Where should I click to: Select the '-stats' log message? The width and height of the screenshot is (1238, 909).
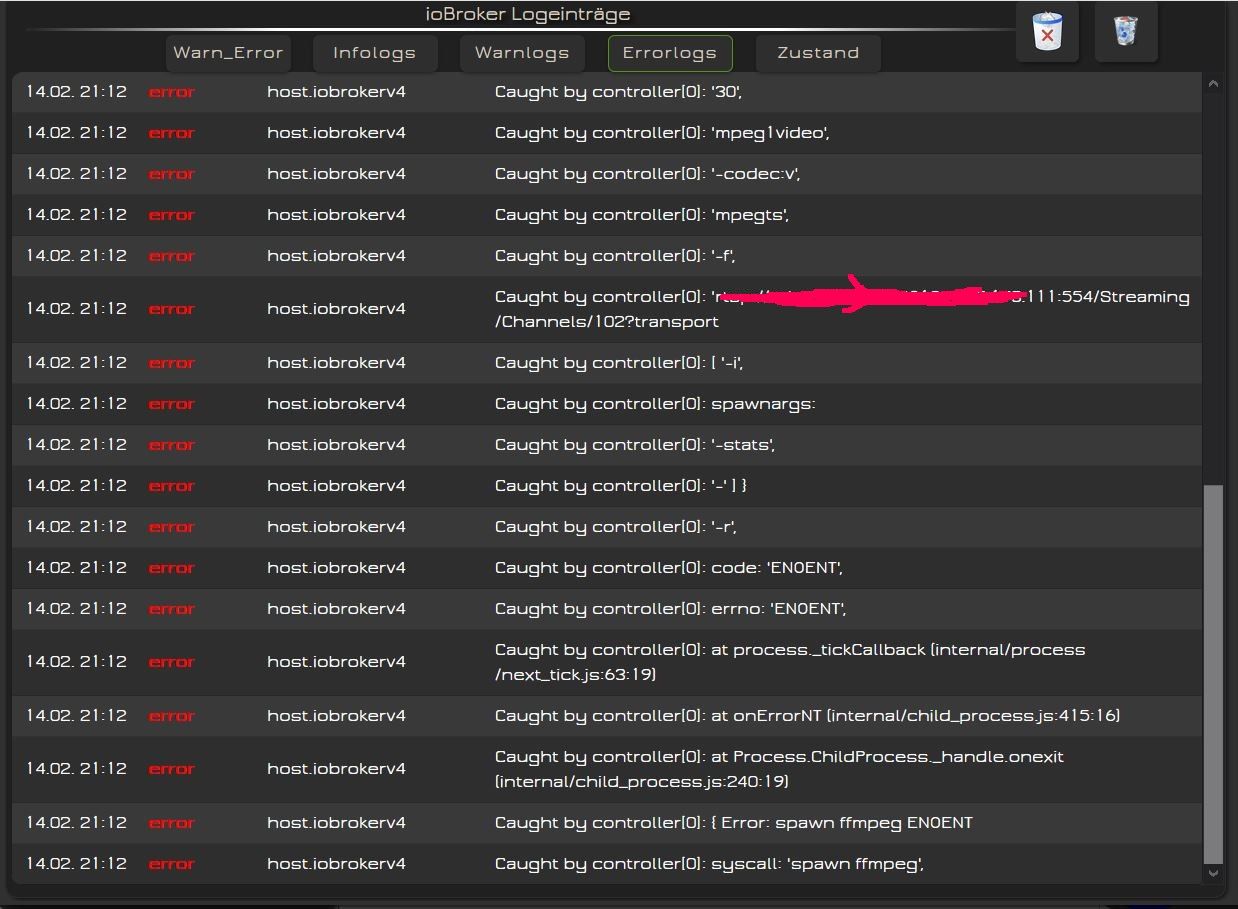[x=635, y=445]
